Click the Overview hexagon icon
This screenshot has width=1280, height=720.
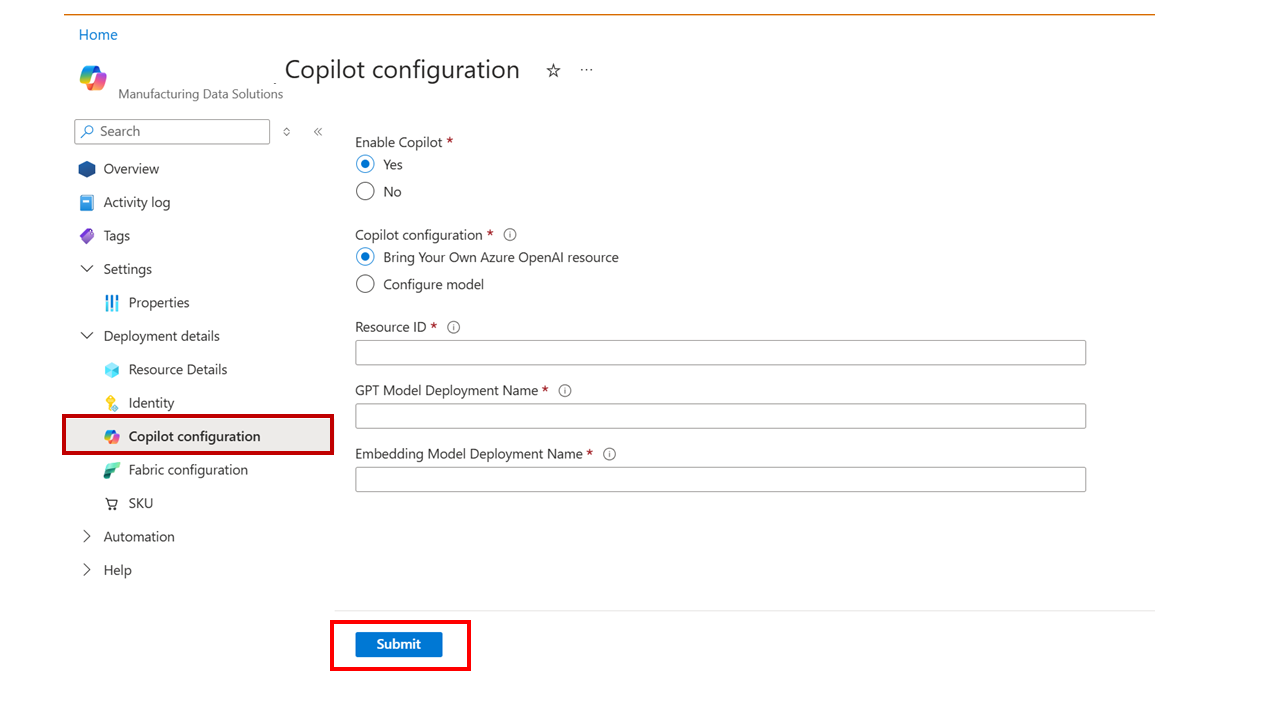tap(87, 169)
